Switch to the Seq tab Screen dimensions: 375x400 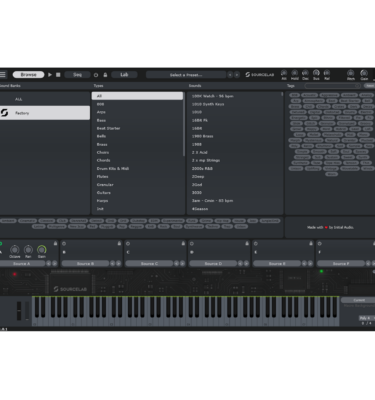(77, 75)
